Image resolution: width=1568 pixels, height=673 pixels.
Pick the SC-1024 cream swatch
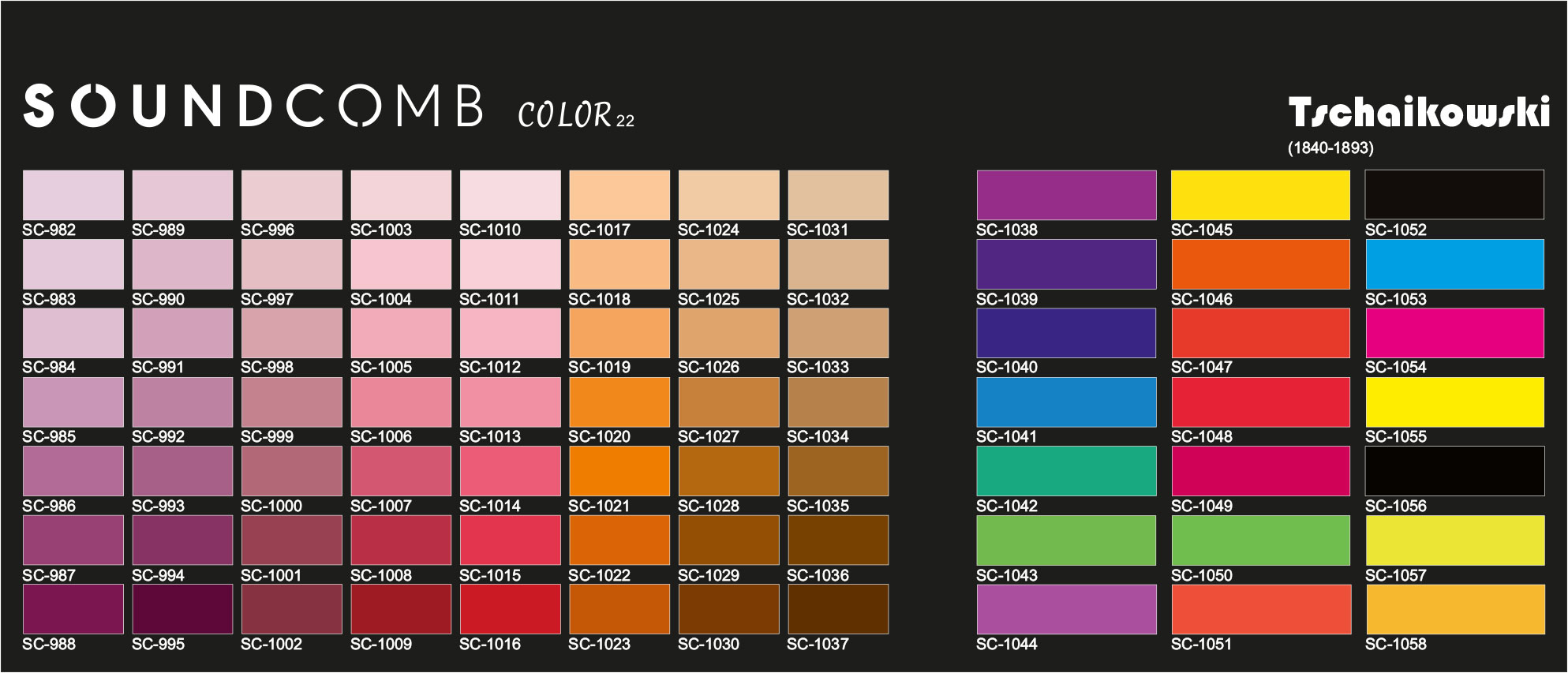point(729,195)
